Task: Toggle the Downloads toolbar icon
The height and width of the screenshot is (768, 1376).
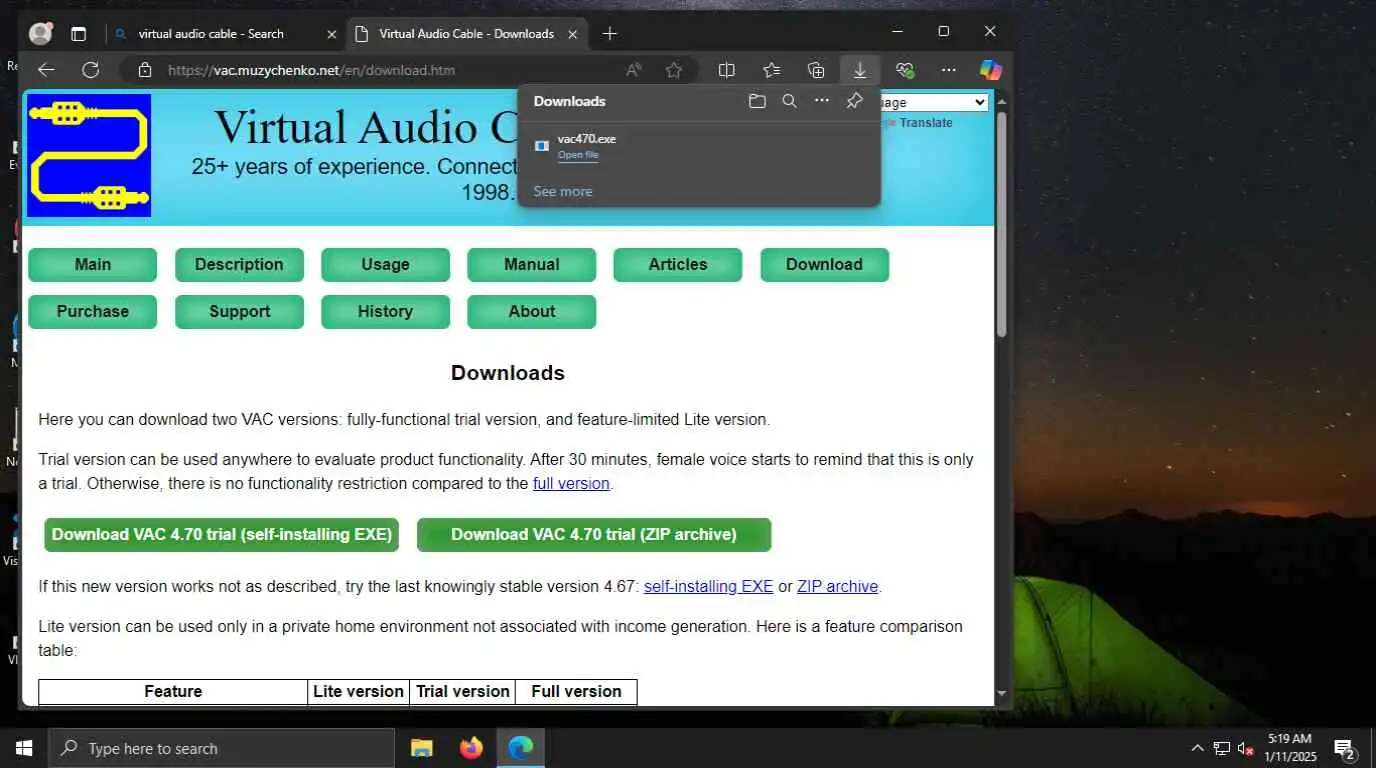Action: tap(860, 70)
